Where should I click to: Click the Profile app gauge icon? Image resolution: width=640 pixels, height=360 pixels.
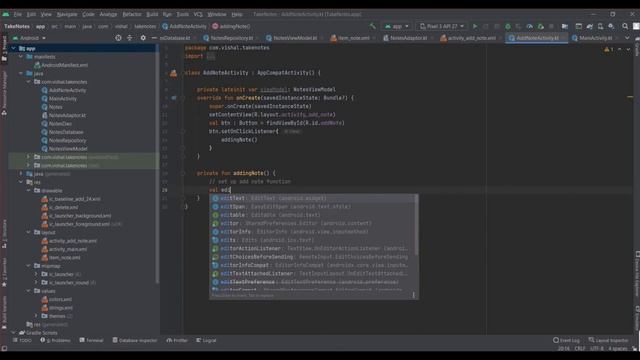pos(529,26)
